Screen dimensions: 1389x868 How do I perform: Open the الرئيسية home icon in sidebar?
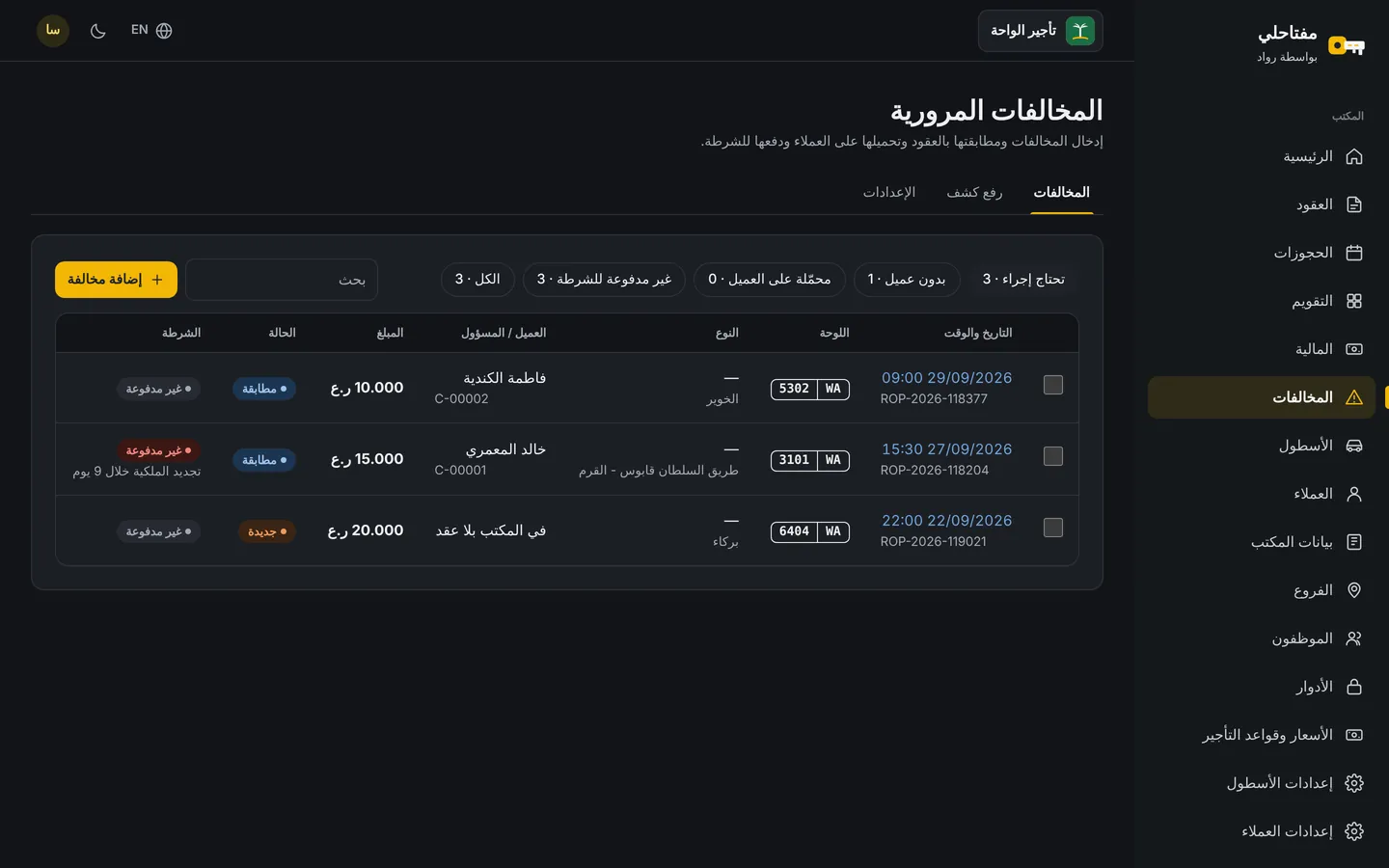[x=1354, y=156]
